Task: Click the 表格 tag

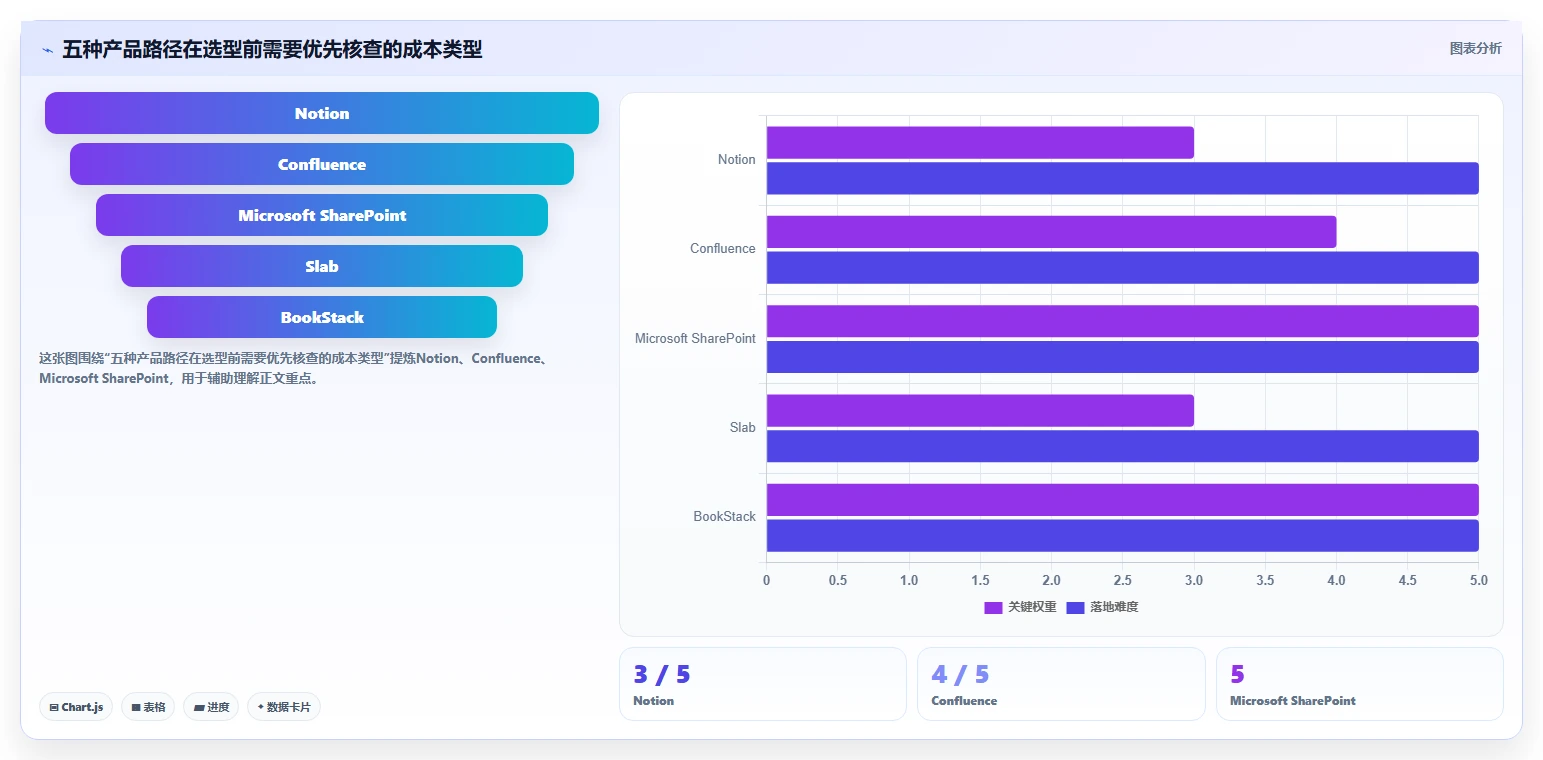Action: tap(148, 707)
